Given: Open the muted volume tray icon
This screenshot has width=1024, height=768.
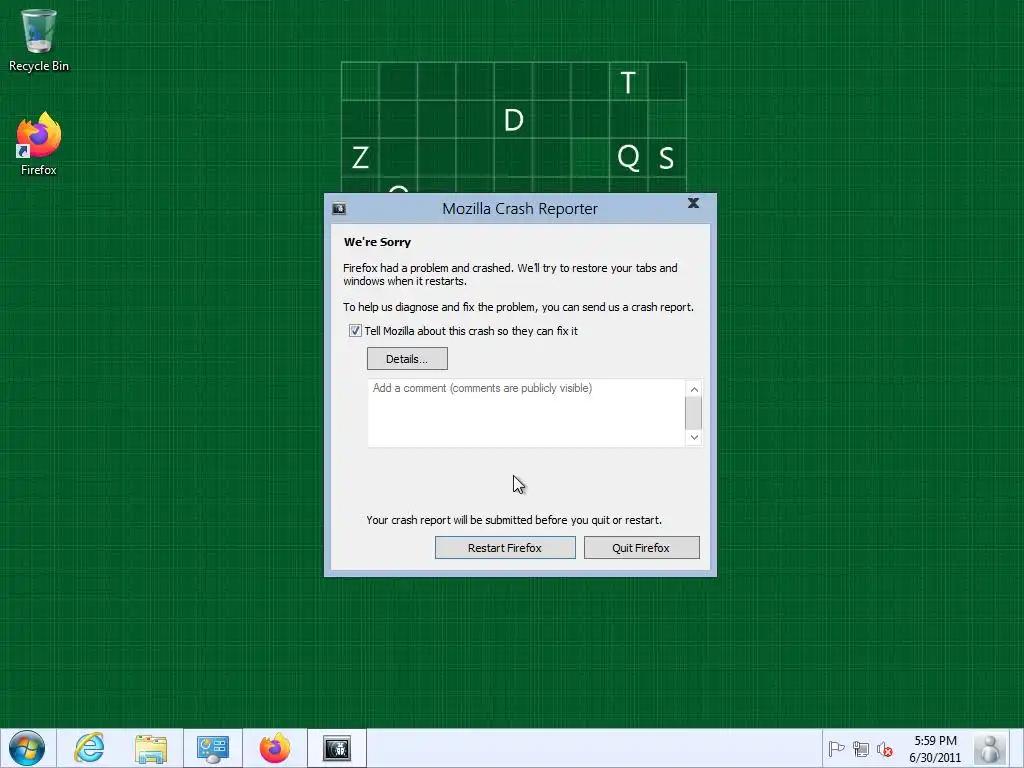Looking at the screenshot, I should click(x=885, y=749).
